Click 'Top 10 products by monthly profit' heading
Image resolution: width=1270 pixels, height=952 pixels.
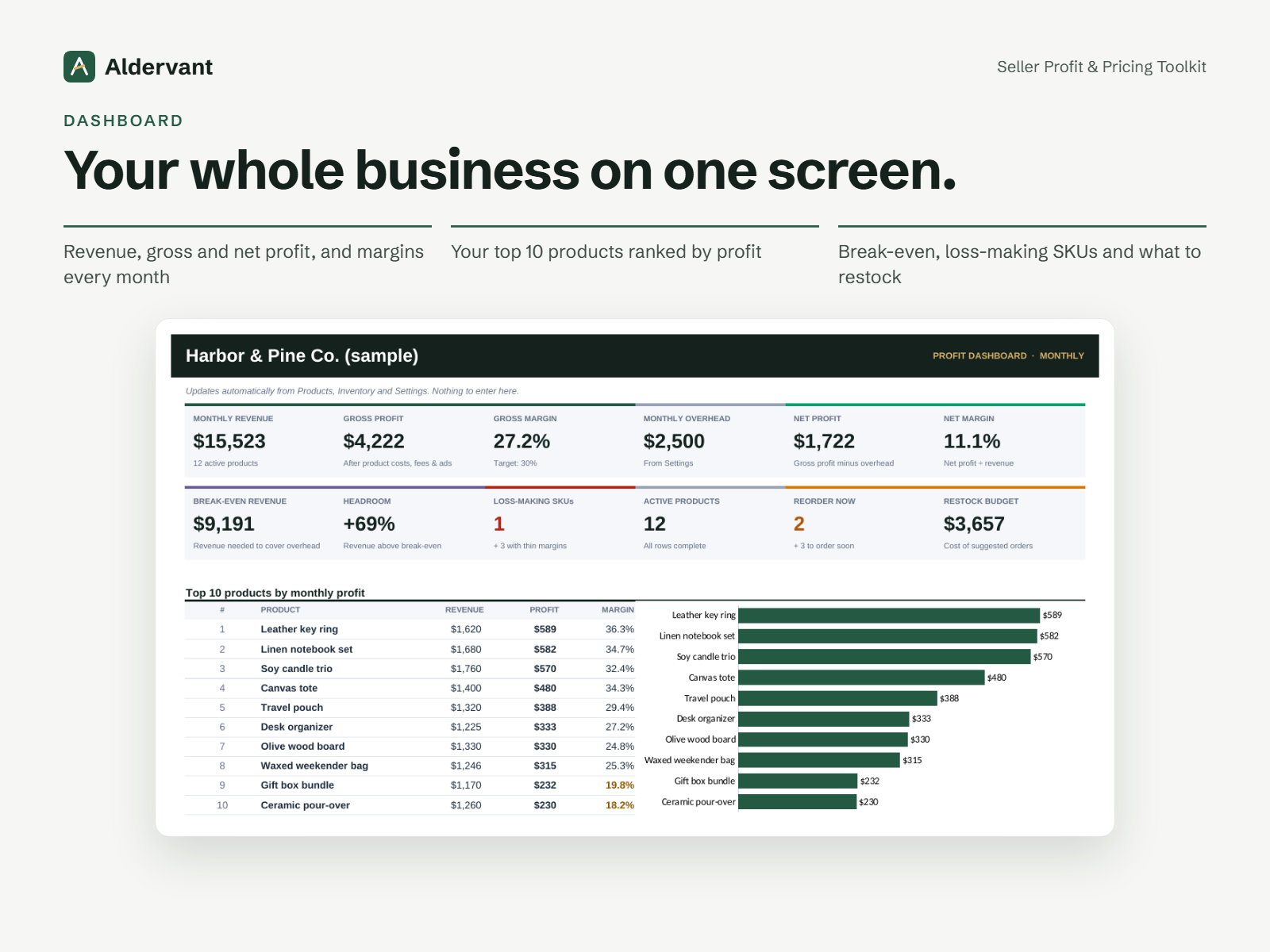275,593
